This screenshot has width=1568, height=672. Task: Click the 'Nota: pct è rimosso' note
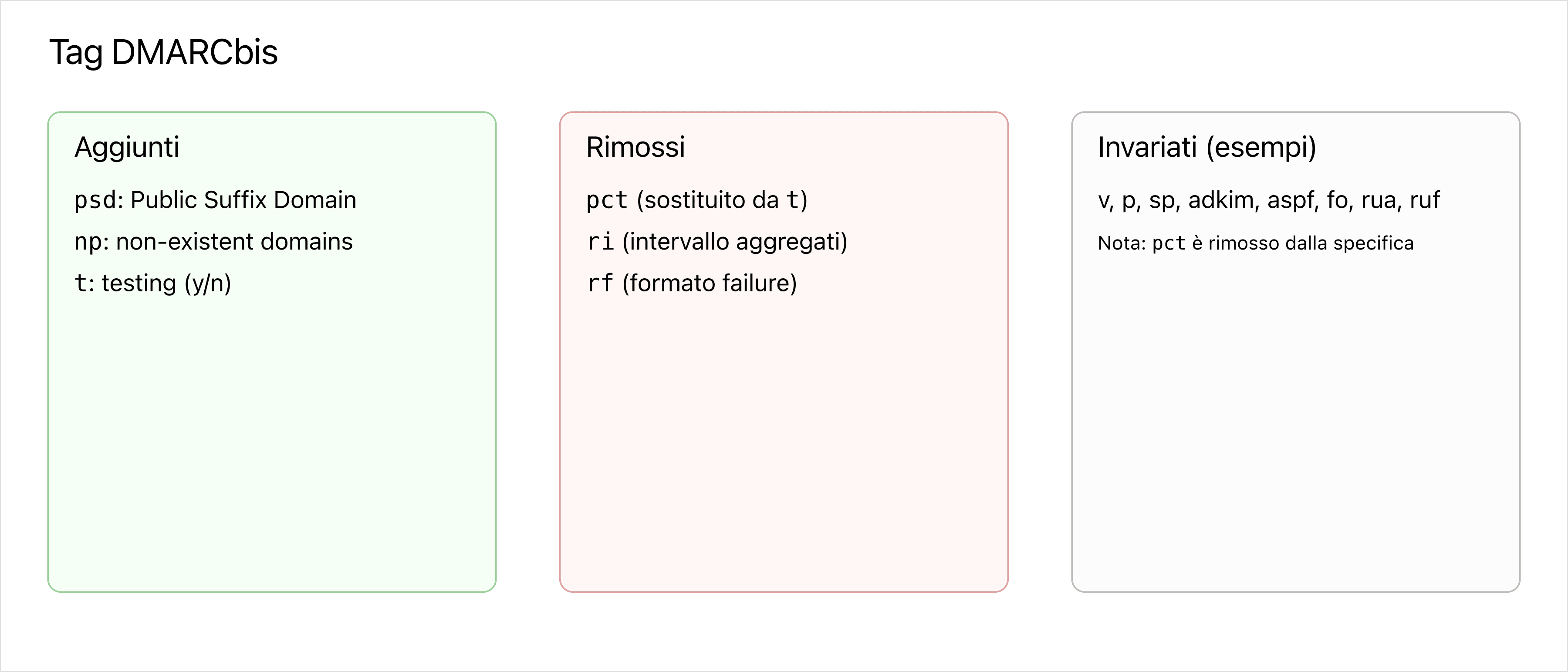[x=1255, y=243]
